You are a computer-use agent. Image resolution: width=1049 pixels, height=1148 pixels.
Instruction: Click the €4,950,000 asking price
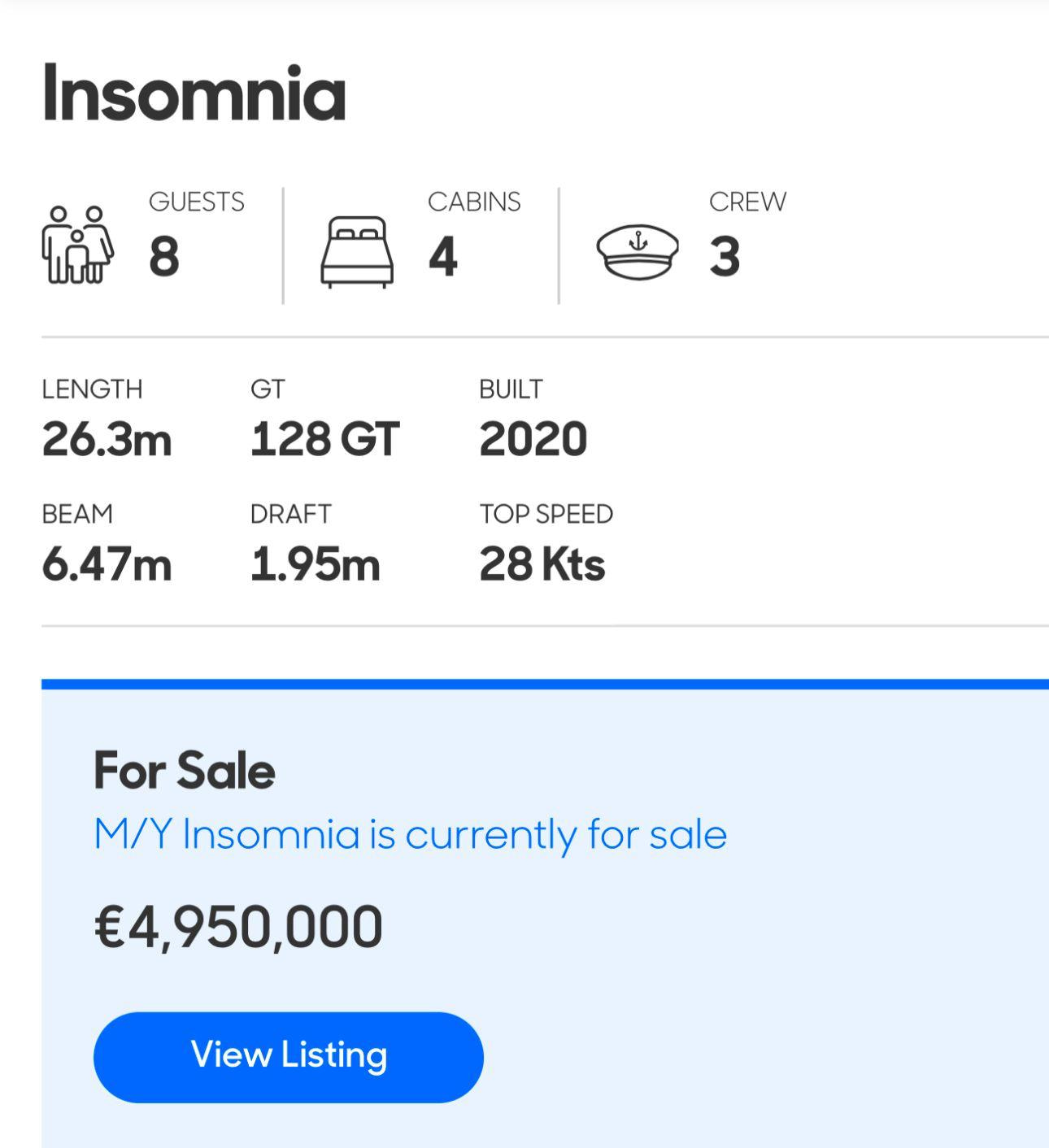point(238,927)
